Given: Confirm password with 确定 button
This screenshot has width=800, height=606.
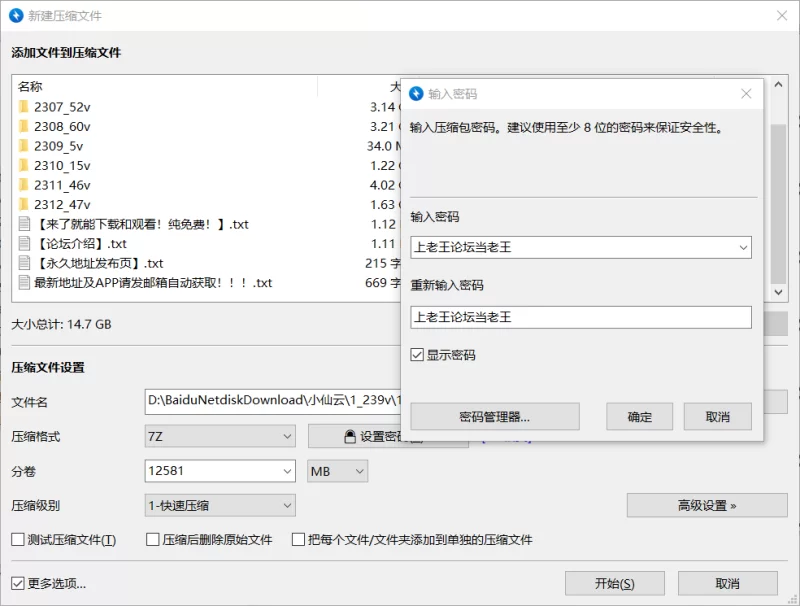Looking at the screenshot, I should click(x=639, y=417).
